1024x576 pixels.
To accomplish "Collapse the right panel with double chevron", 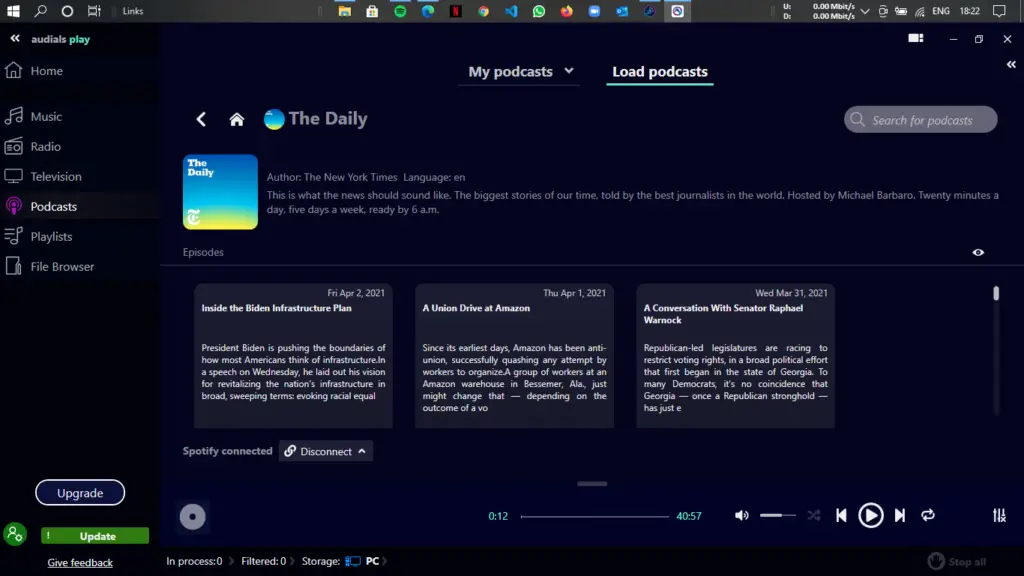I will 1011,65.
